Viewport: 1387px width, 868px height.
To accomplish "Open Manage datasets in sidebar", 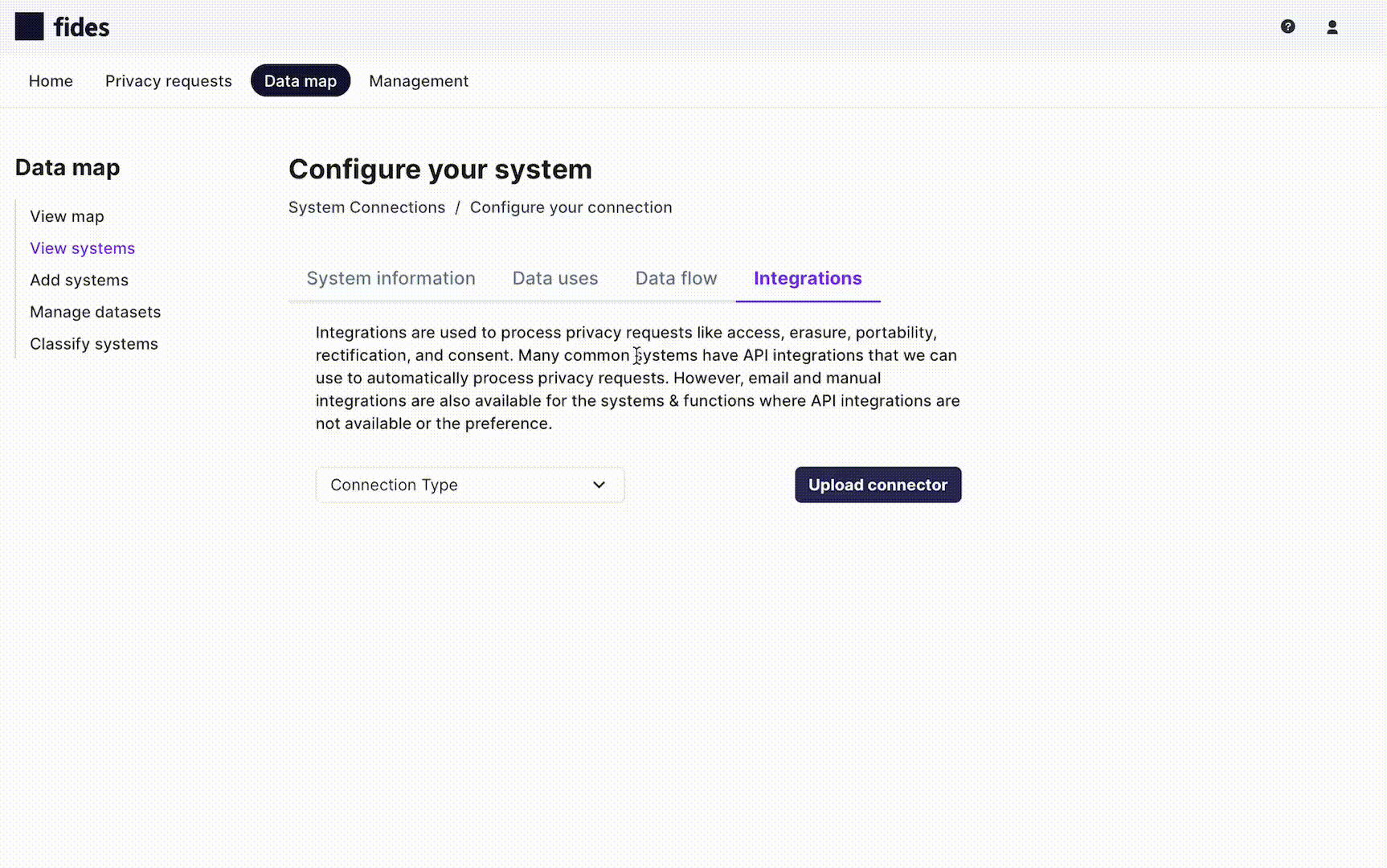I will tap(95, 312).
